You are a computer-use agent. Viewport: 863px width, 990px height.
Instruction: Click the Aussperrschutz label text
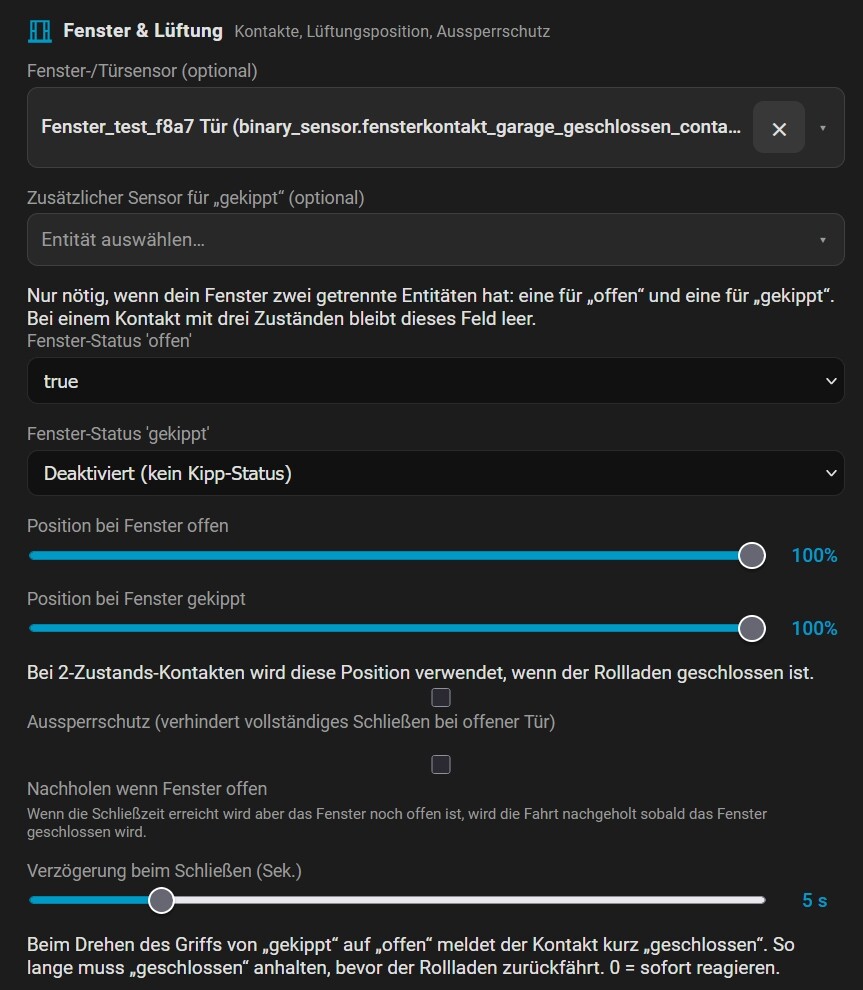(291, 722)
